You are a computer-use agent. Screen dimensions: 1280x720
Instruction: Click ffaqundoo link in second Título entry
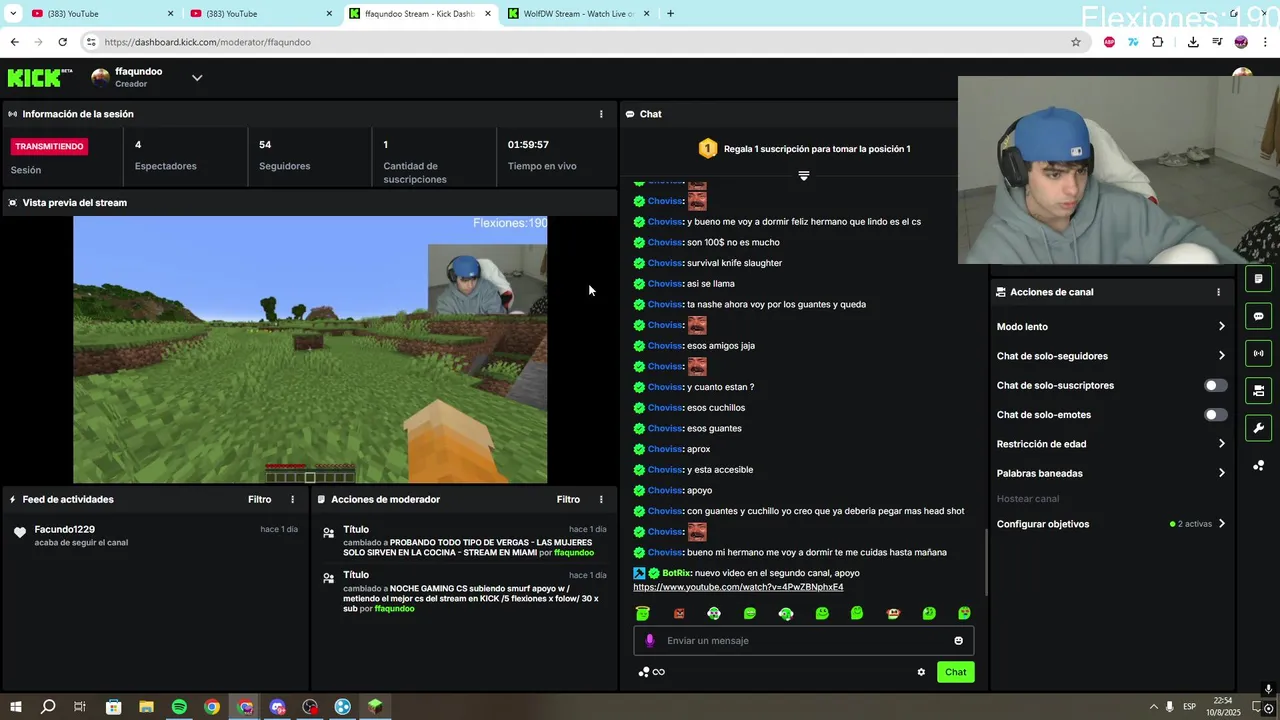point(394,609)
